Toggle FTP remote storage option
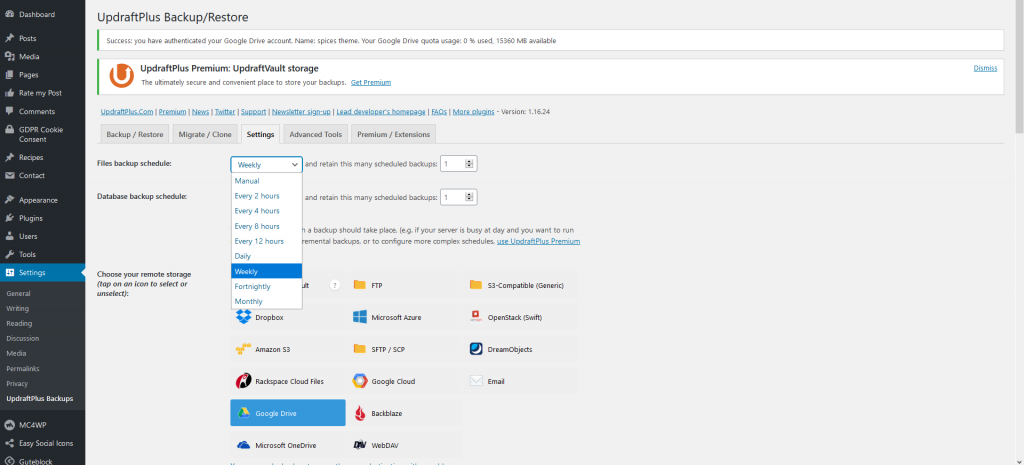The height and width of the screenshot is (465, 1024). pos(404,285)
